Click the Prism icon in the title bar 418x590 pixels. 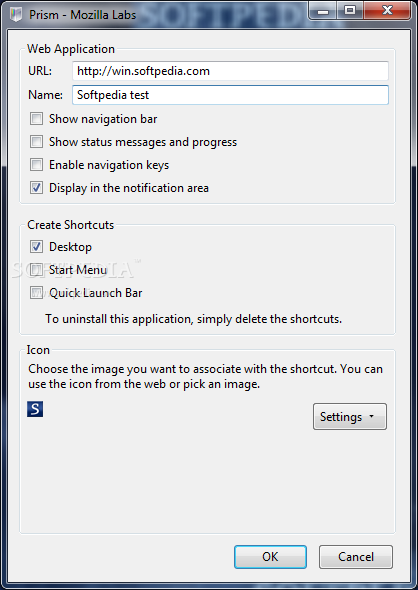(x=16, y=15)
